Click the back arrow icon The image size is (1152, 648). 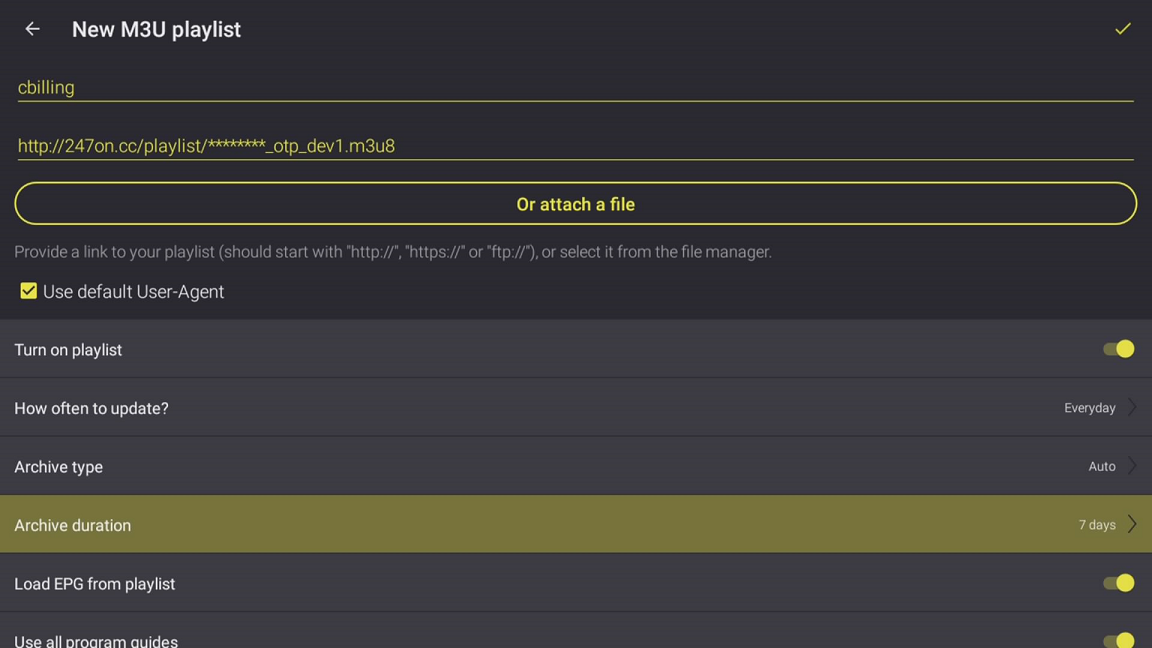[x=32, y=29]
